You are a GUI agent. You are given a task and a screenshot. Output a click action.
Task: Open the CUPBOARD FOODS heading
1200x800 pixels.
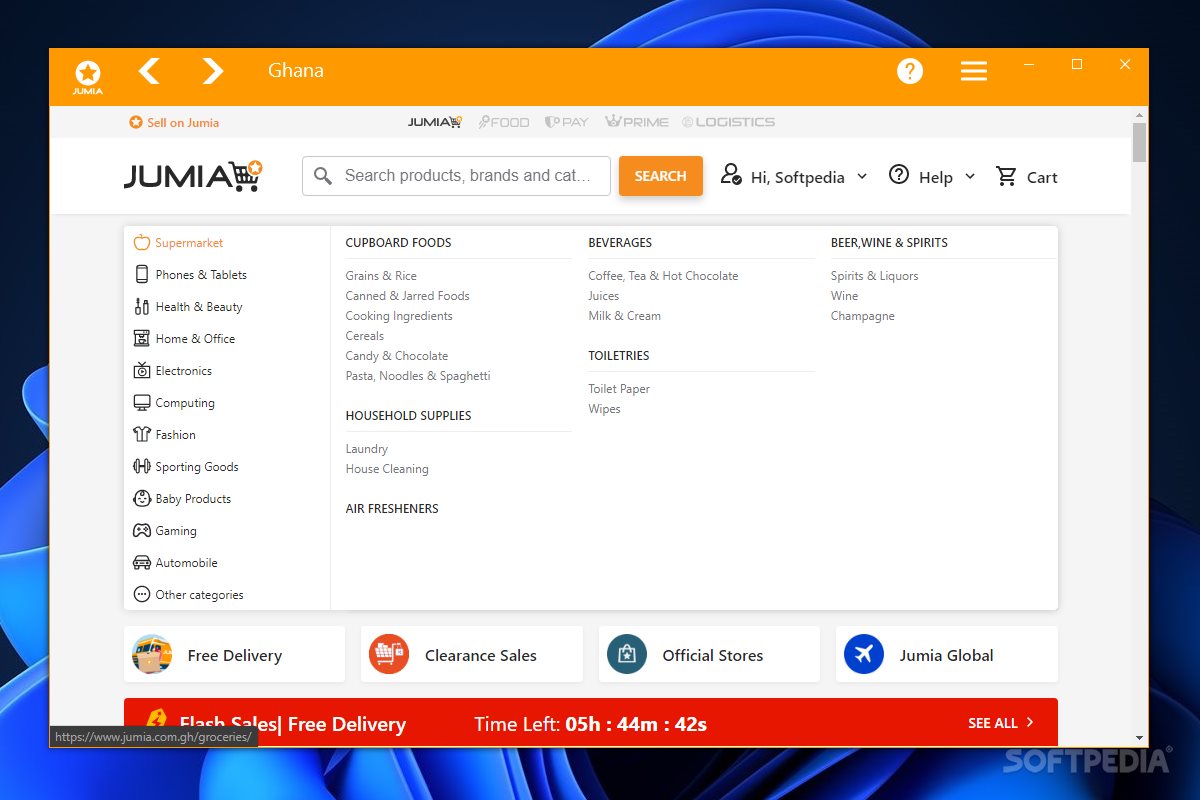[x=398, y=243]
